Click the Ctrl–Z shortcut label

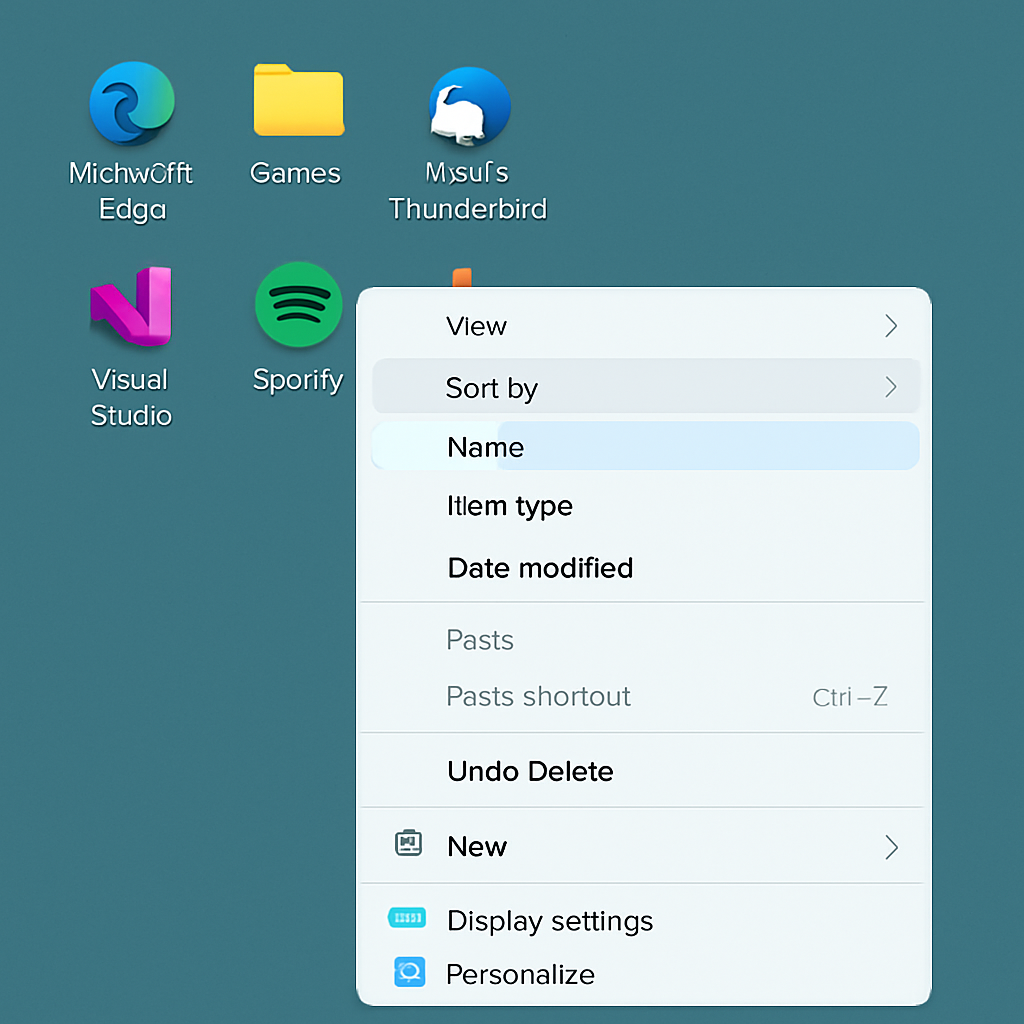point(850,697)
